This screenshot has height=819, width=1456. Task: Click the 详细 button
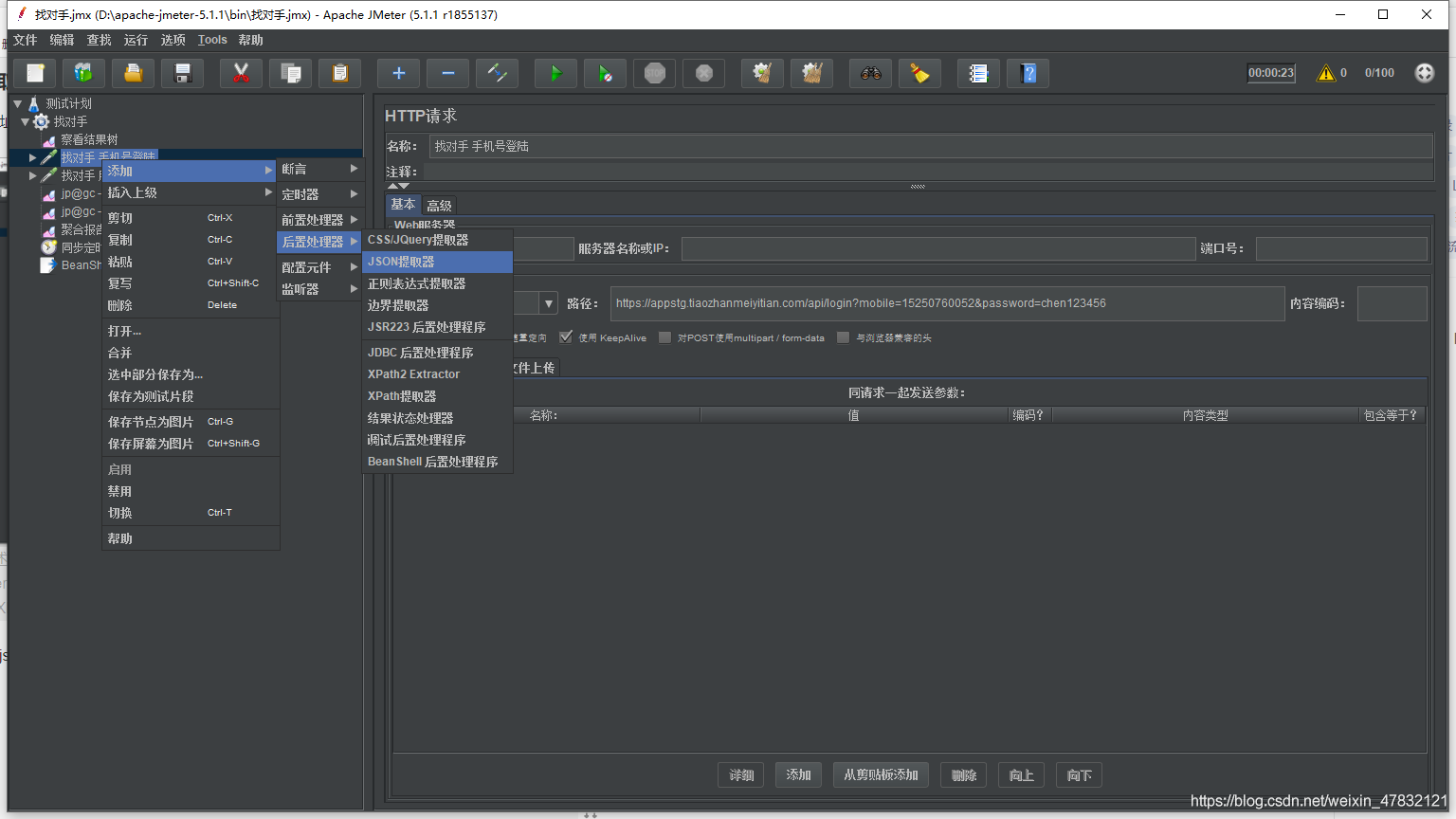point(741,775)
